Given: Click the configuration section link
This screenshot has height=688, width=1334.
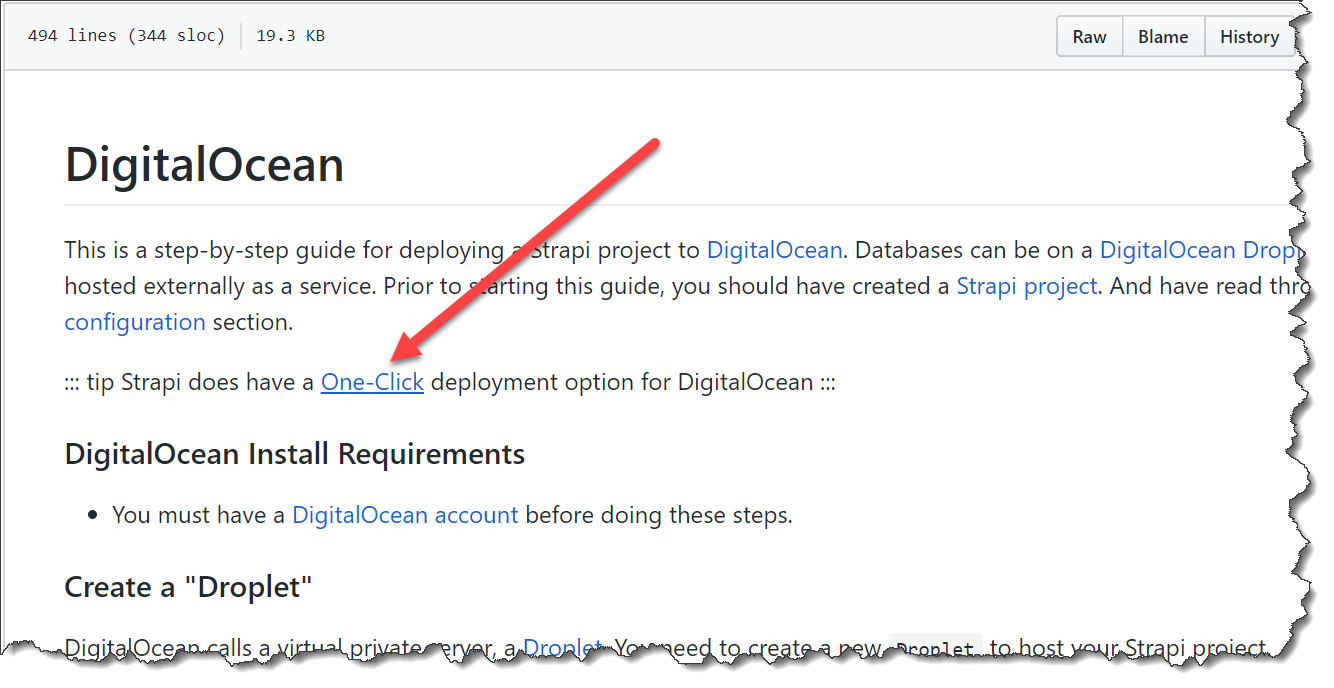Looking at the screenshot, I should pos(135,322).
